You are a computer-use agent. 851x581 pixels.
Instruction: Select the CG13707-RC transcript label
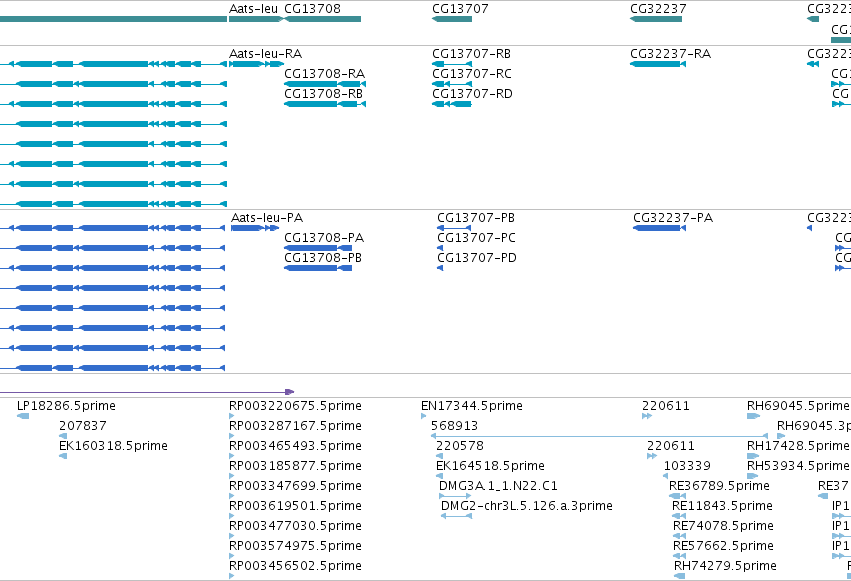point(472,74)
